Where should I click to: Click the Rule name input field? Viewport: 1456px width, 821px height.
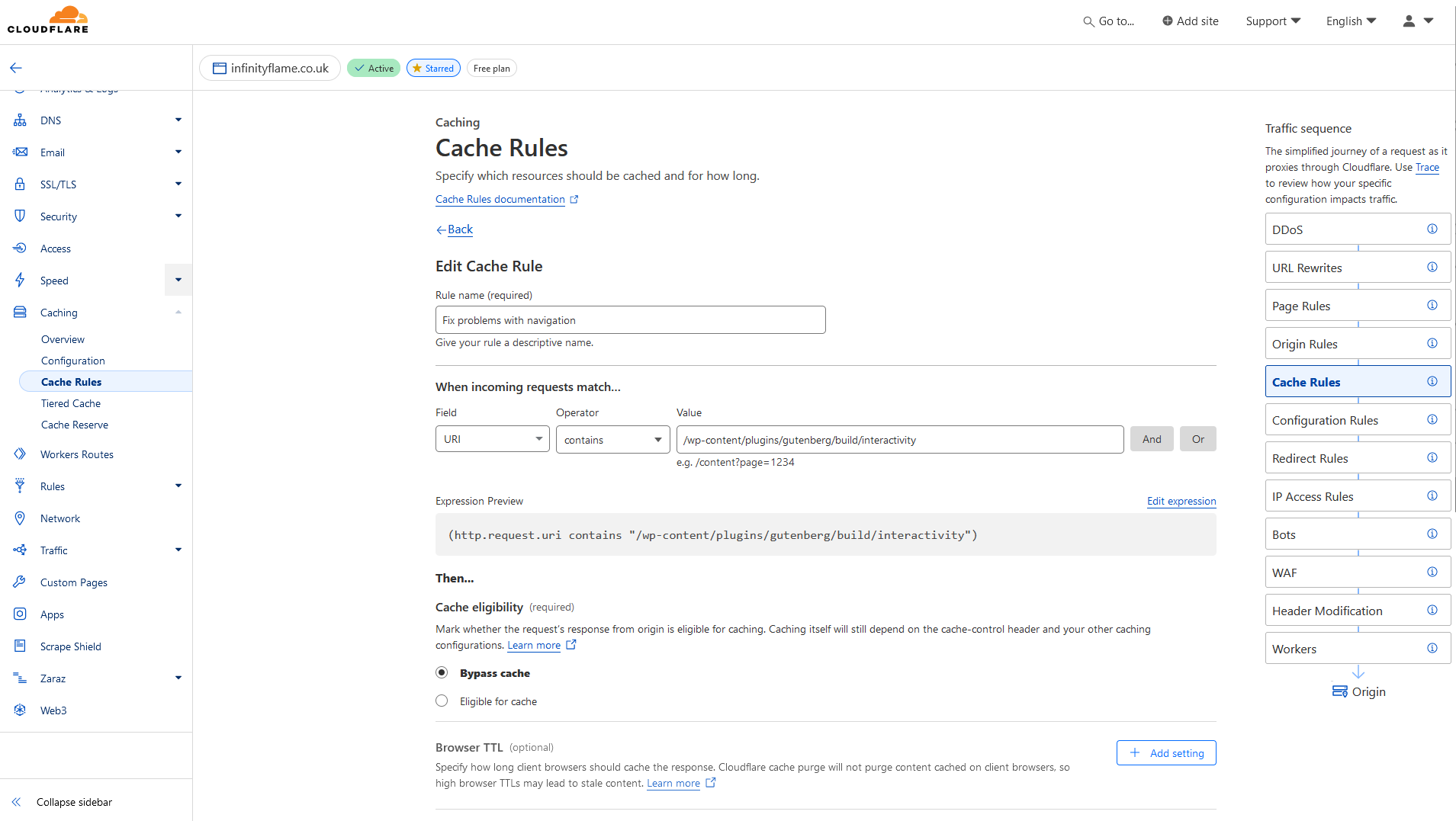click(630, 320)
